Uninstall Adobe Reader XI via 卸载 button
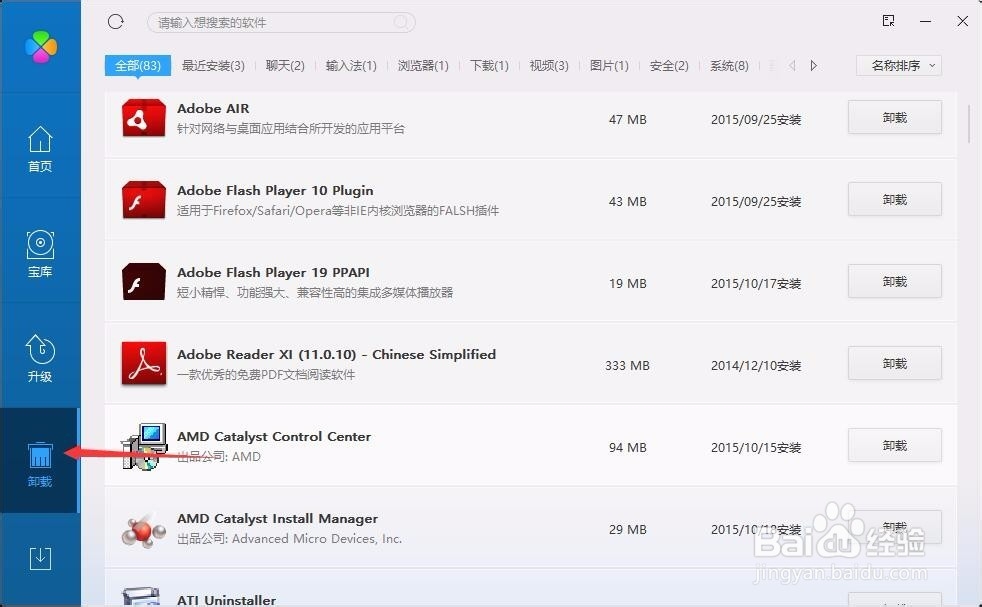 [895, 363]
